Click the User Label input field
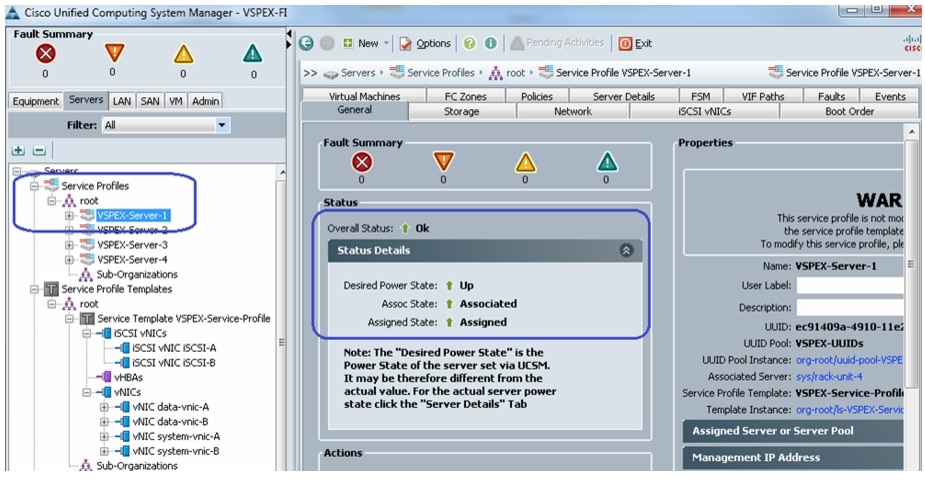This screenshot has width=925, height=483. tap(849, 285)
